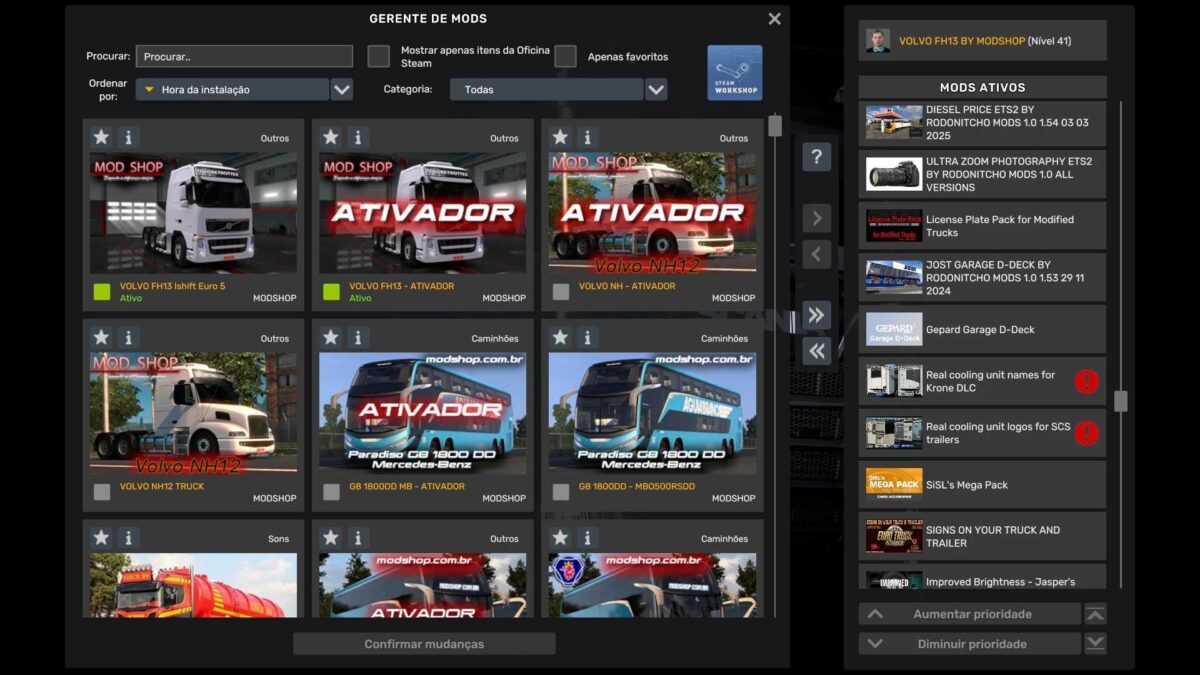Select Gepard Garage D-Deck active mod
The image size is (1200, 675).
pos(982,329)
